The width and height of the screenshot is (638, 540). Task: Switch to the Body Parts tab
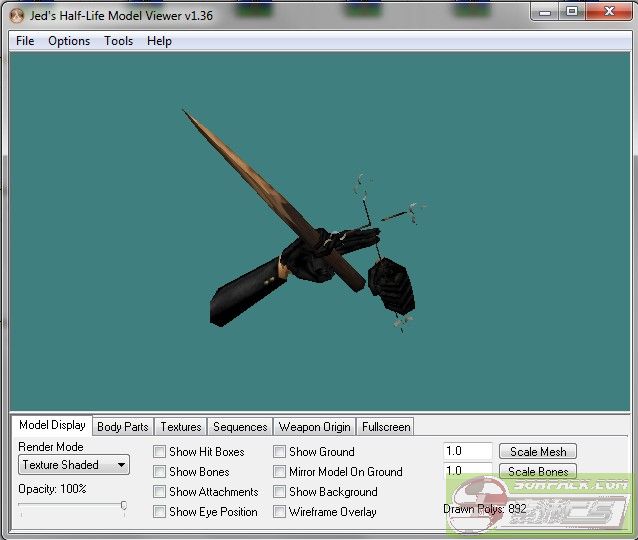click(122, 427)
